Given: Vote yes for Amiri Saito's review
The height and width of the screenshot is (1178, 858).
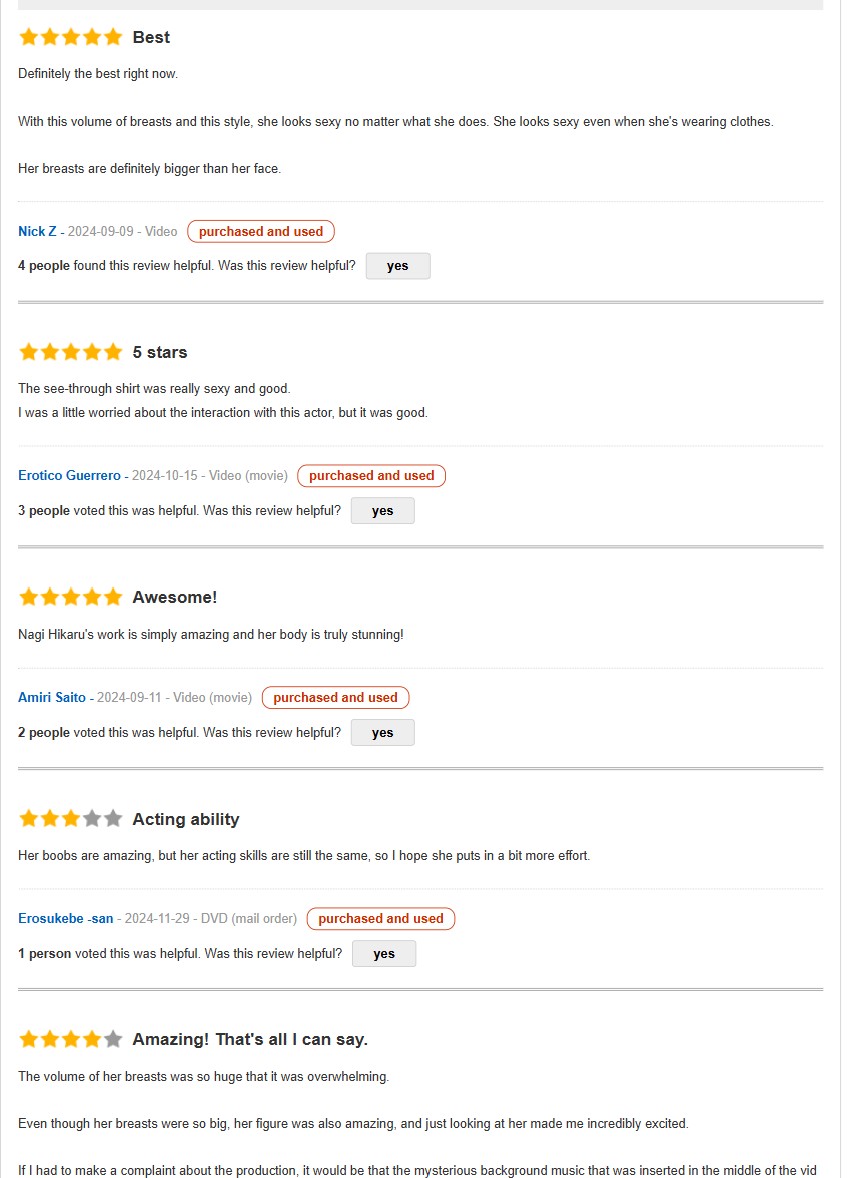Looking at the screenshot, I should pyautogui.click(x=382, y=733).
